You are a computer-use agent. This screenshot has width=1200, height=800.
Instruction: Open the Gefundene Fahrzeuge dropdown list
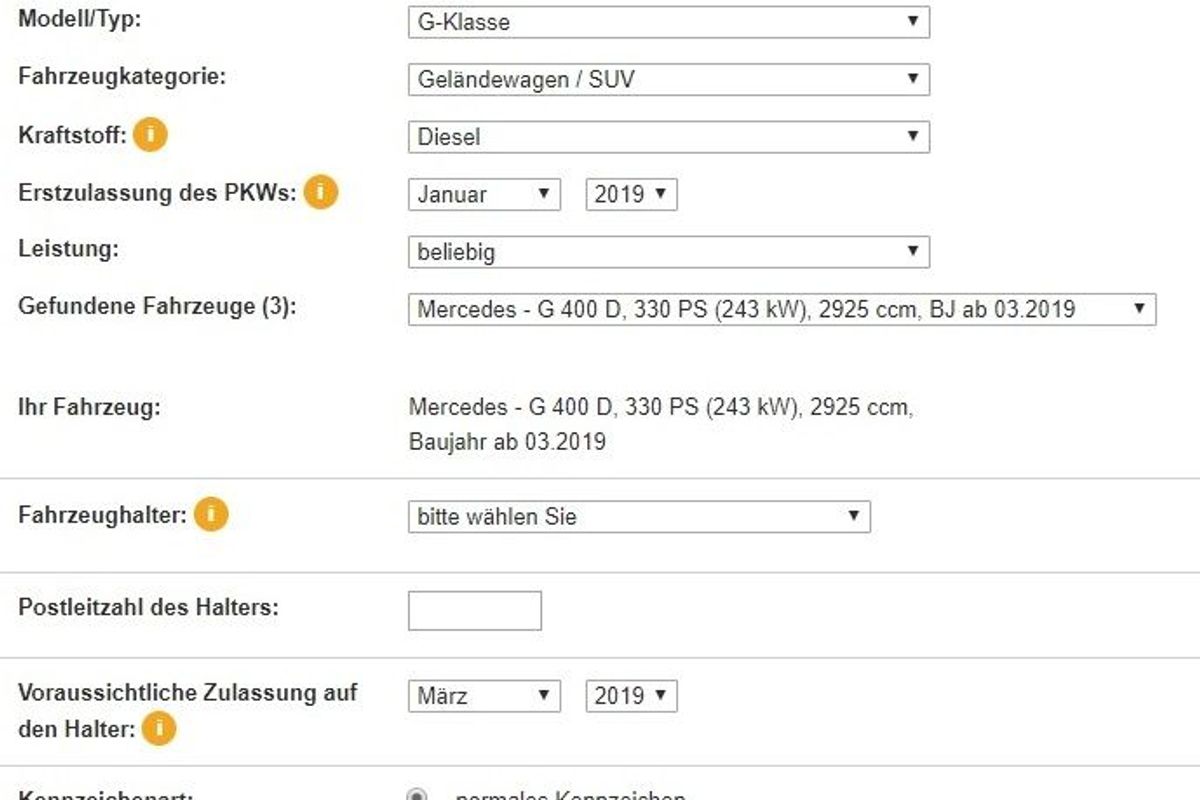tap(781, 309)
